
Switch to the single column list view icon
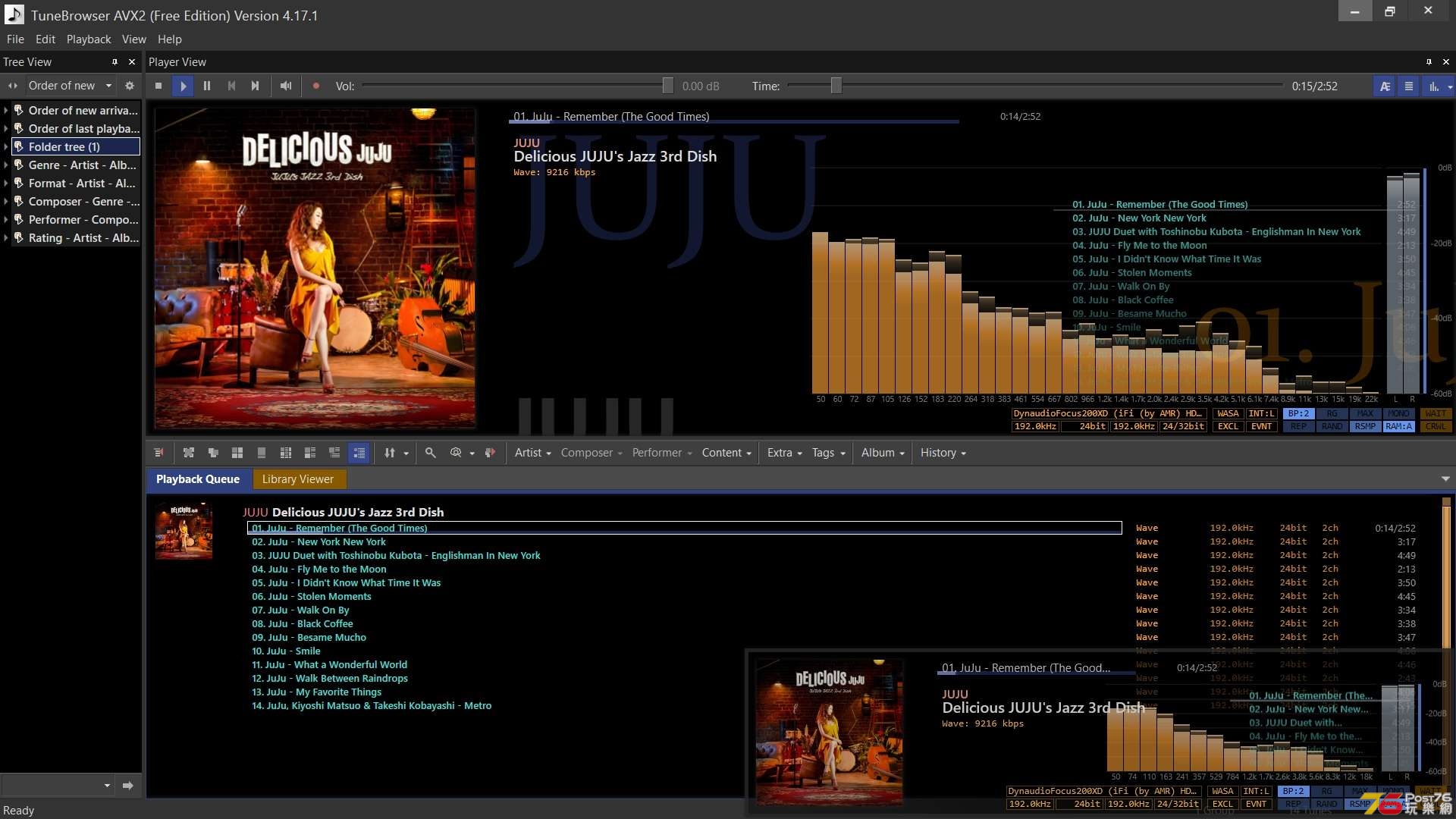pos(262,453)
